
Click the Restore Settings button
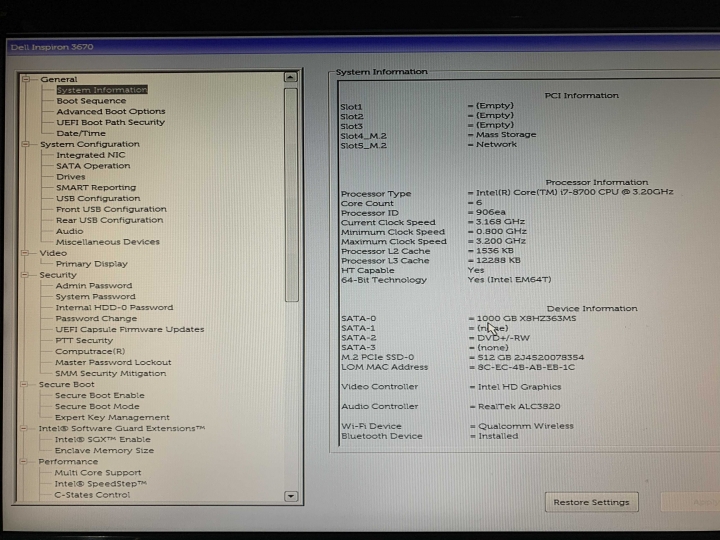pos(591,502)
